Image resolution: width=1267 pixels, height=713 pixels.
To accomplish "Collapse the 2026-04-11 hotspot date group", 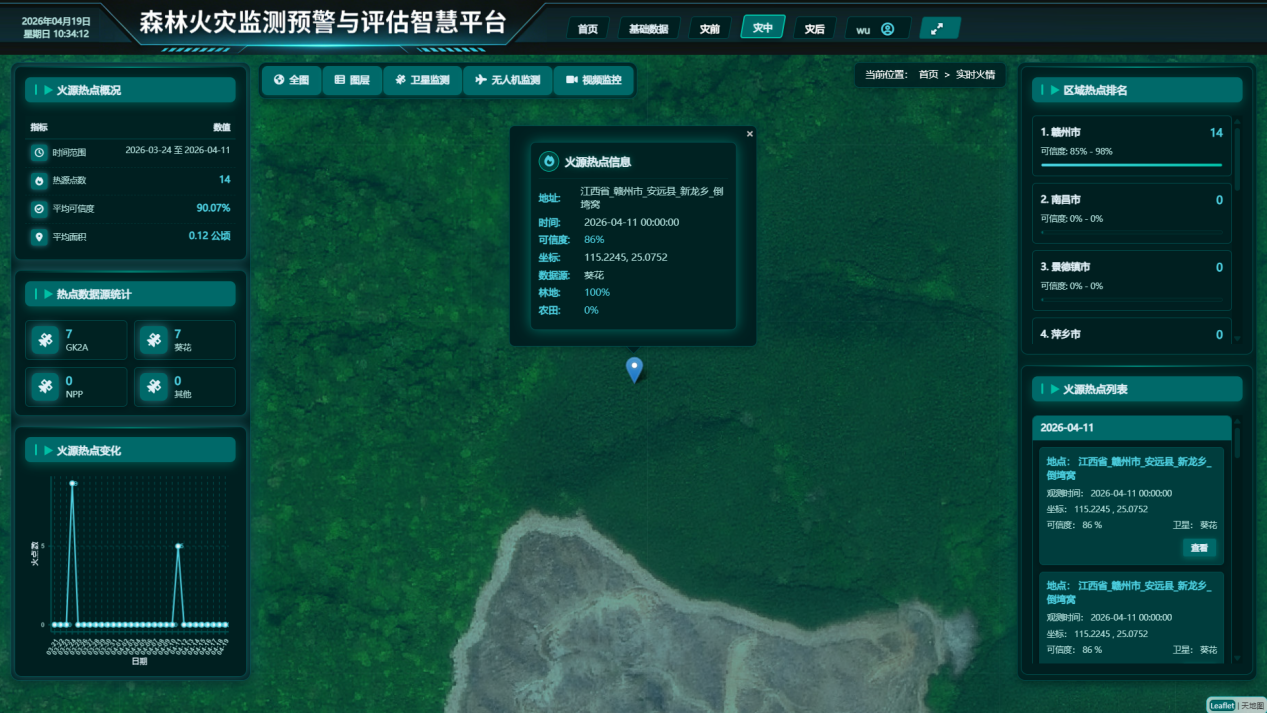I will [1131, 427].
